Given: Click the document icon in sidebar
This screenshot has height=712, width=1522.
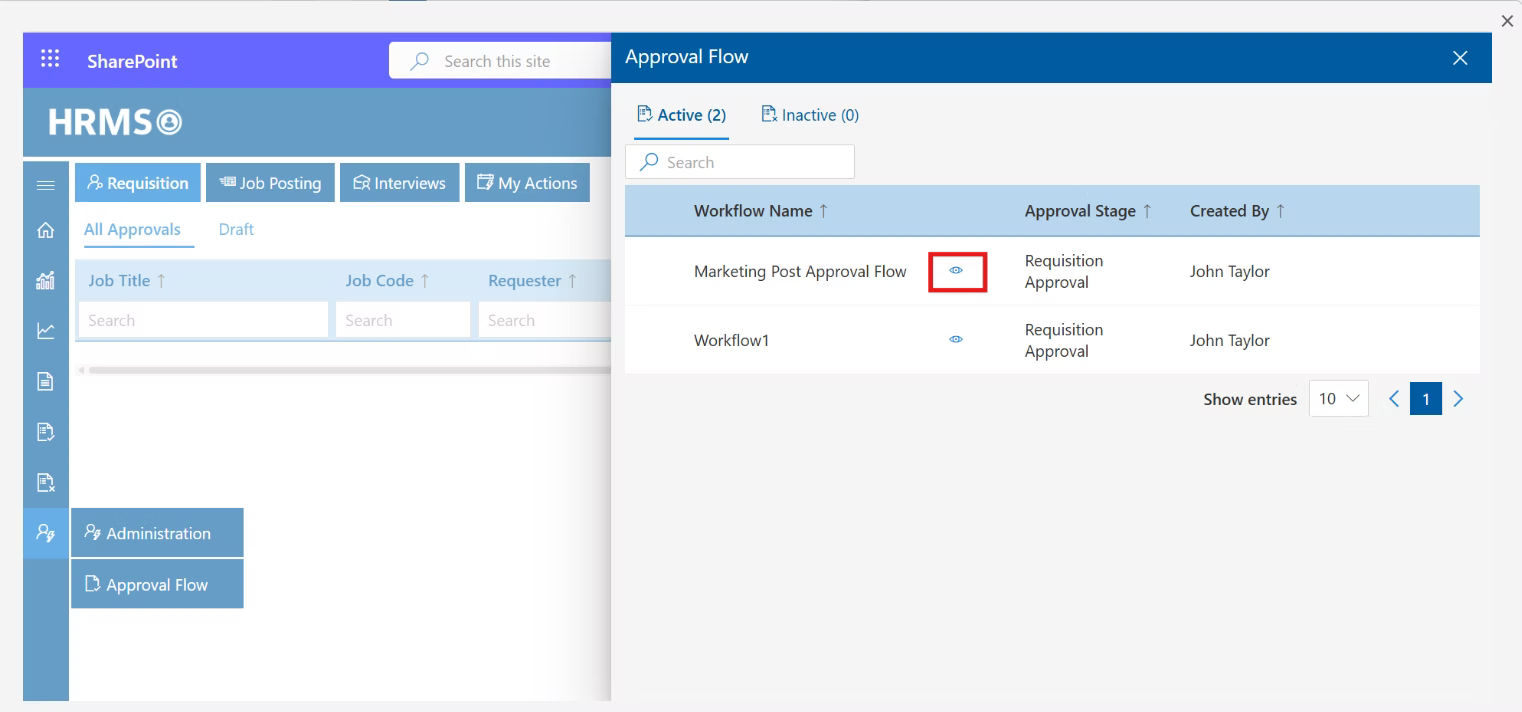Looking at the screenshot, I should click(x=45, y=381).
